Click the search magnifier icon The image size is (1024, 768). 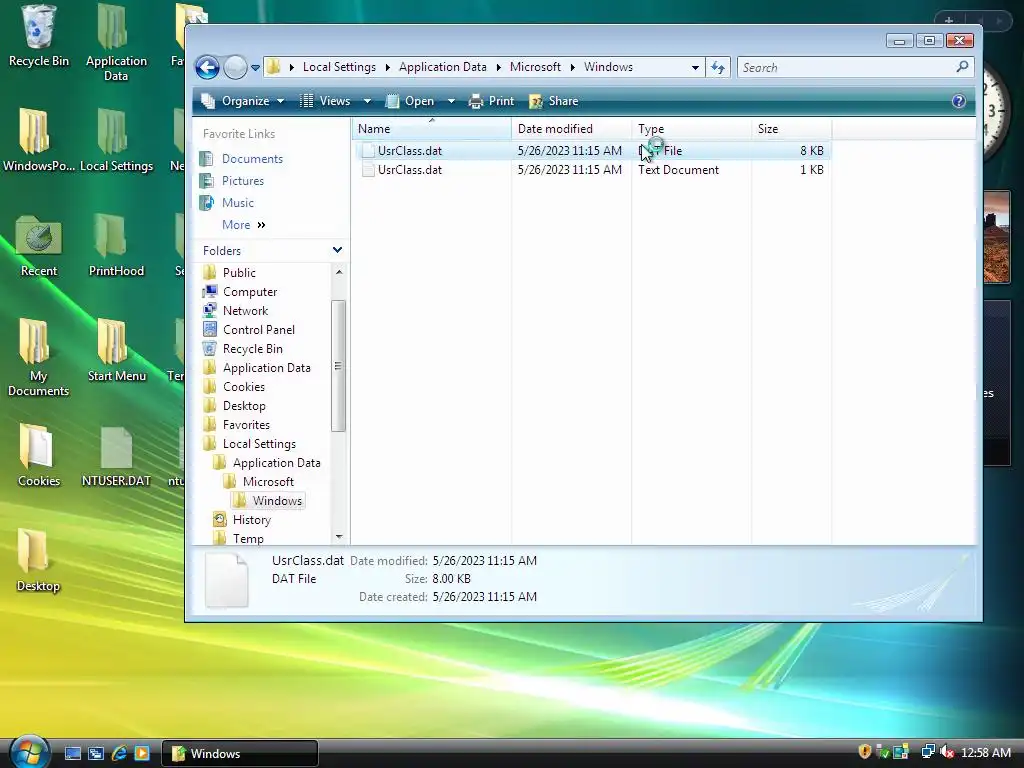[x=962, y=67]
